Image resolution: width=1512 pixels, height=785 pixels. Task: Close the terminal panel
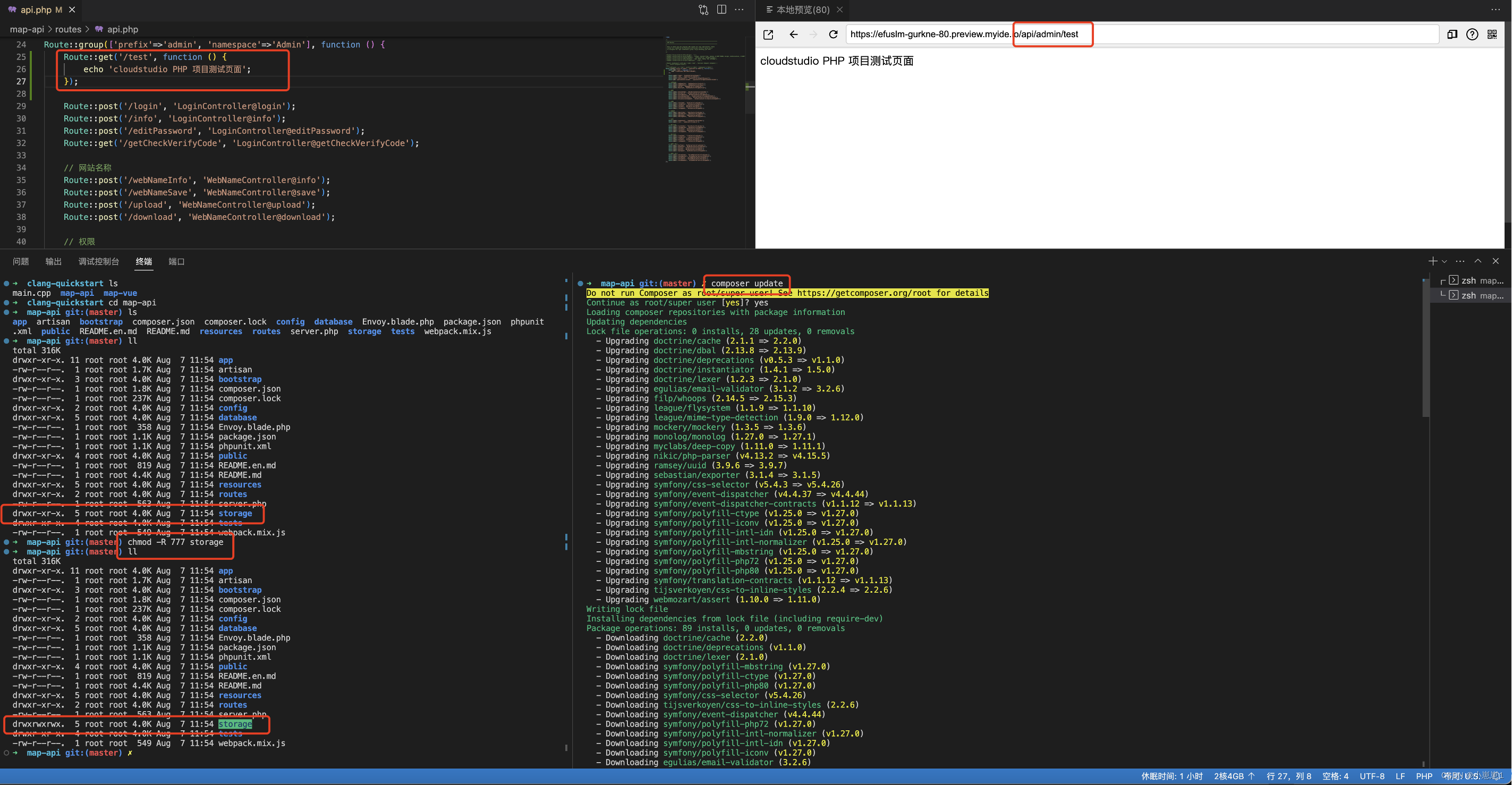tap(1496, 261)
